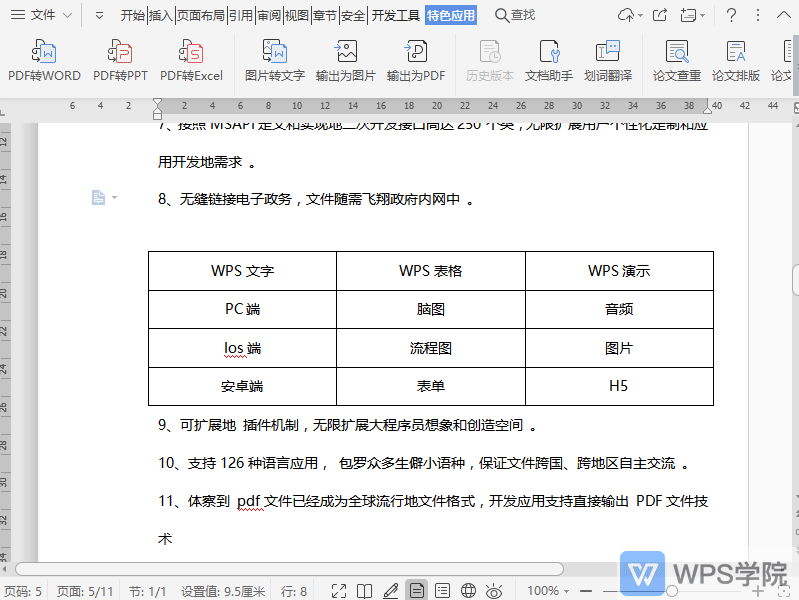Launch 图片转文字 image-to-text tool
799x600 pixels.
click(275, 61)
